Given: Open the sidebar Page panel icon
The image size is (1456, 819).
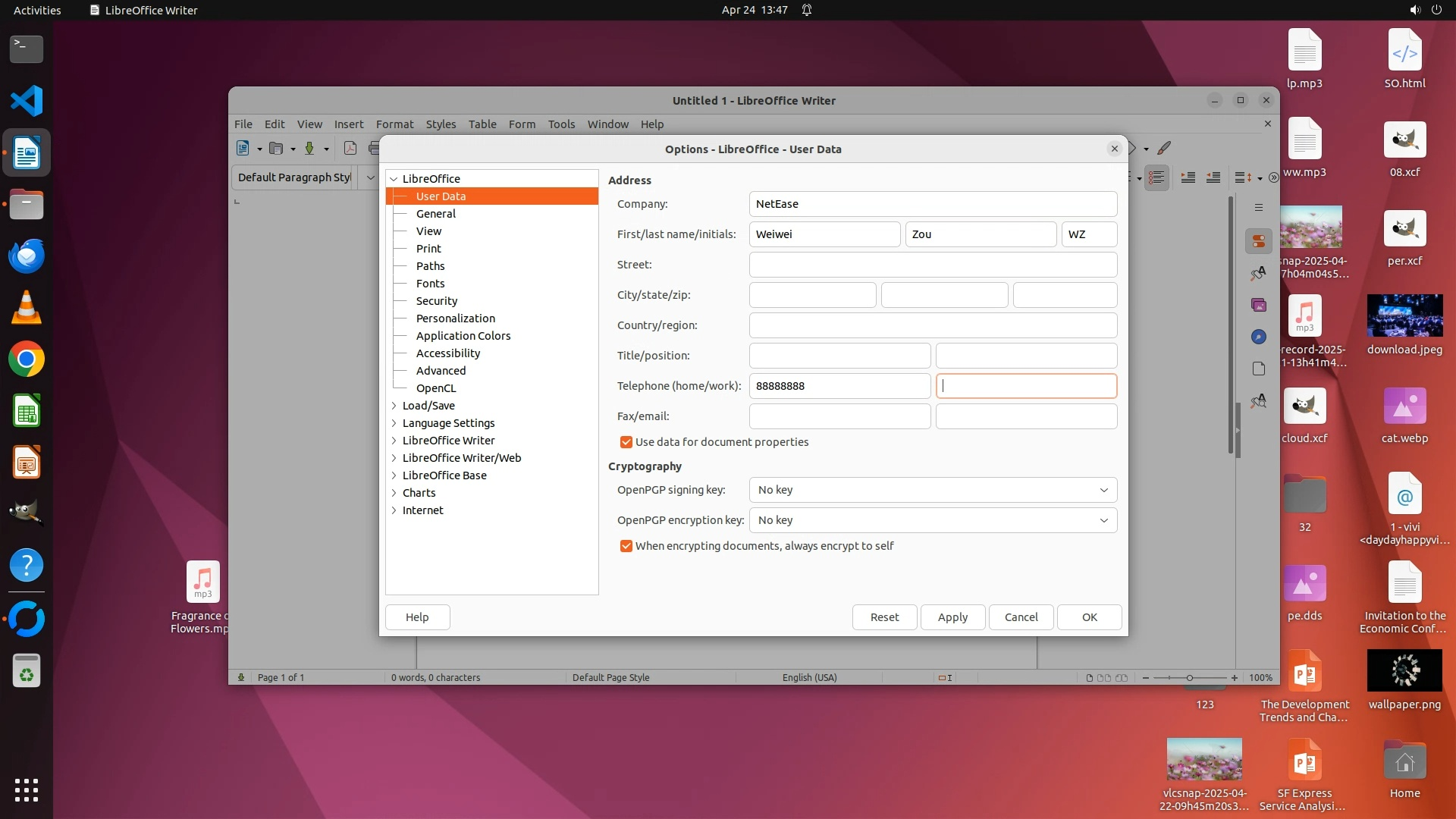Looking at the screenshot, I should 1259,369.
